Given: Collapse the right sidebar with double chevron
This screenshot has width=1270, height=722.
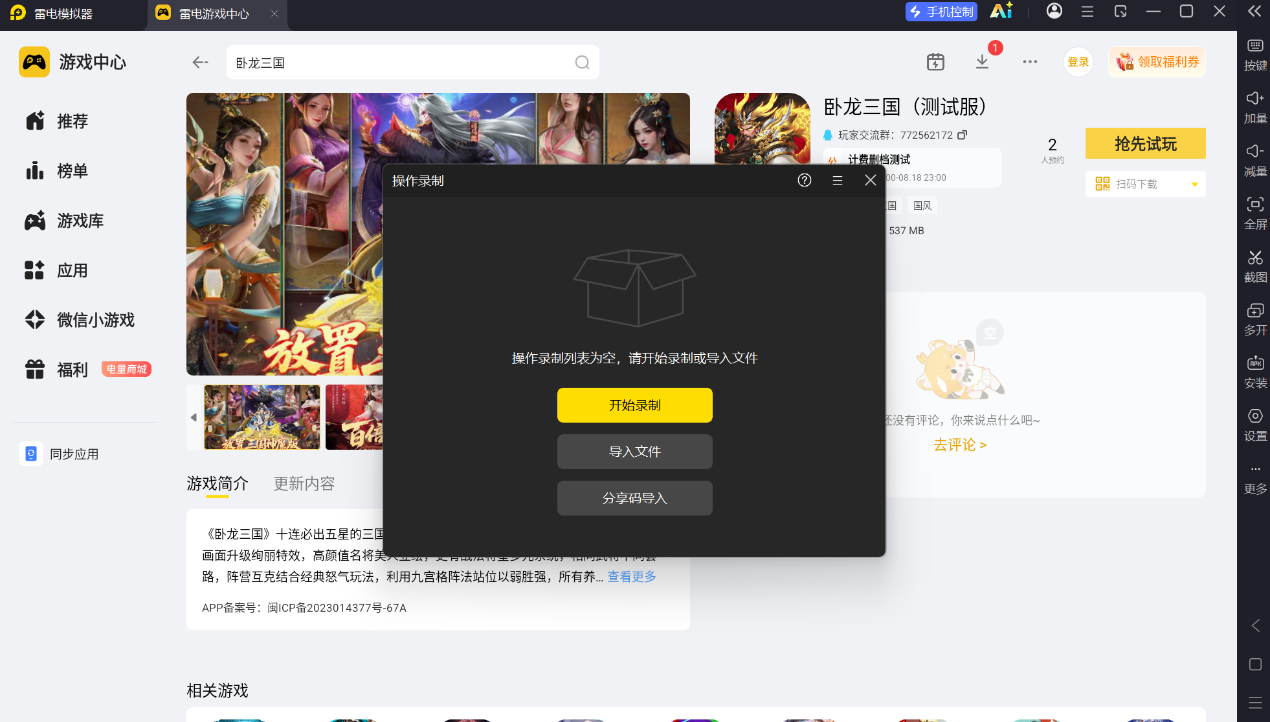Looking at the screenshot, I should [1254, 11].
